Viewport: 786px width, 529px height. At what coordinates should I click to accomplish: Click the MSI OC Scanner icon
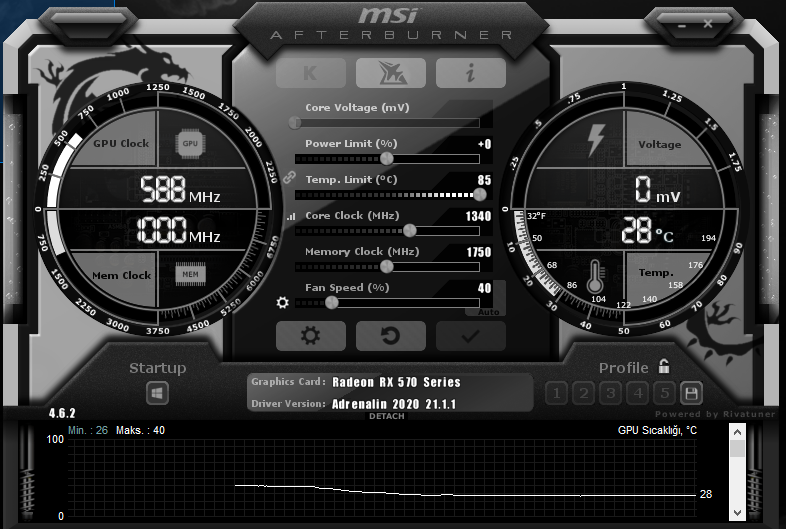(x=391, y=73)
